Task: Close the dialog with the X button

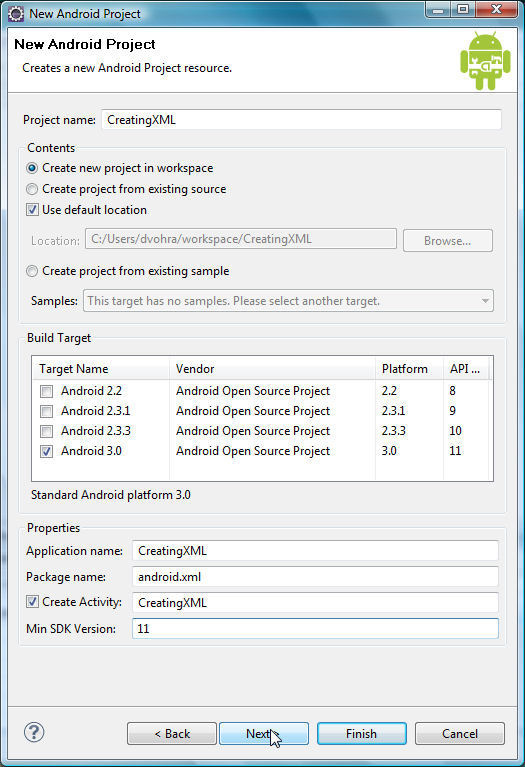Action: (496, 10)
